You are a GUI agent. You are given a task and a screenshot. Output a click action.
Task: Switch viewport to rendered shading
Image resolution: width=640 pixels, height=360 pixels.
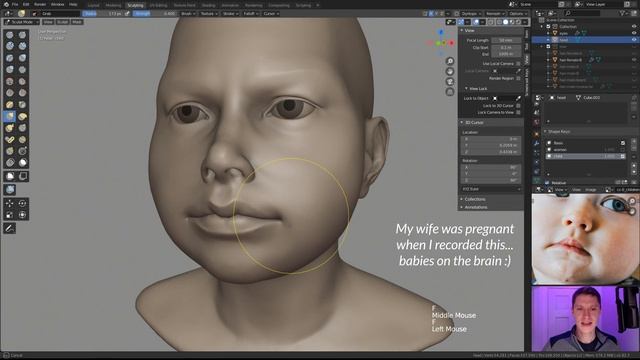[518, 22]
